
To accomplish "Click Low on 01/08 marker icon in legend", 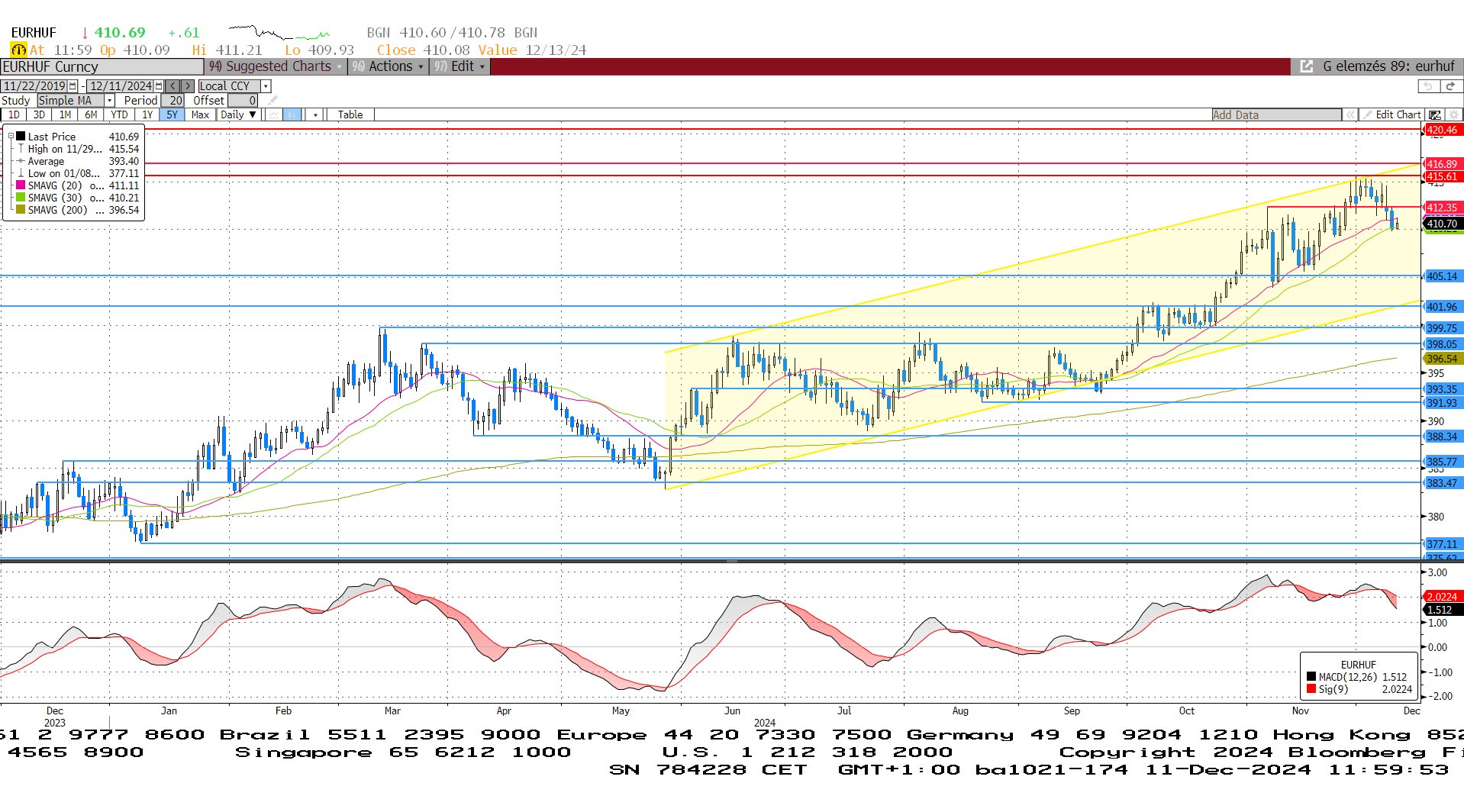I will click(x=21, y=173).
